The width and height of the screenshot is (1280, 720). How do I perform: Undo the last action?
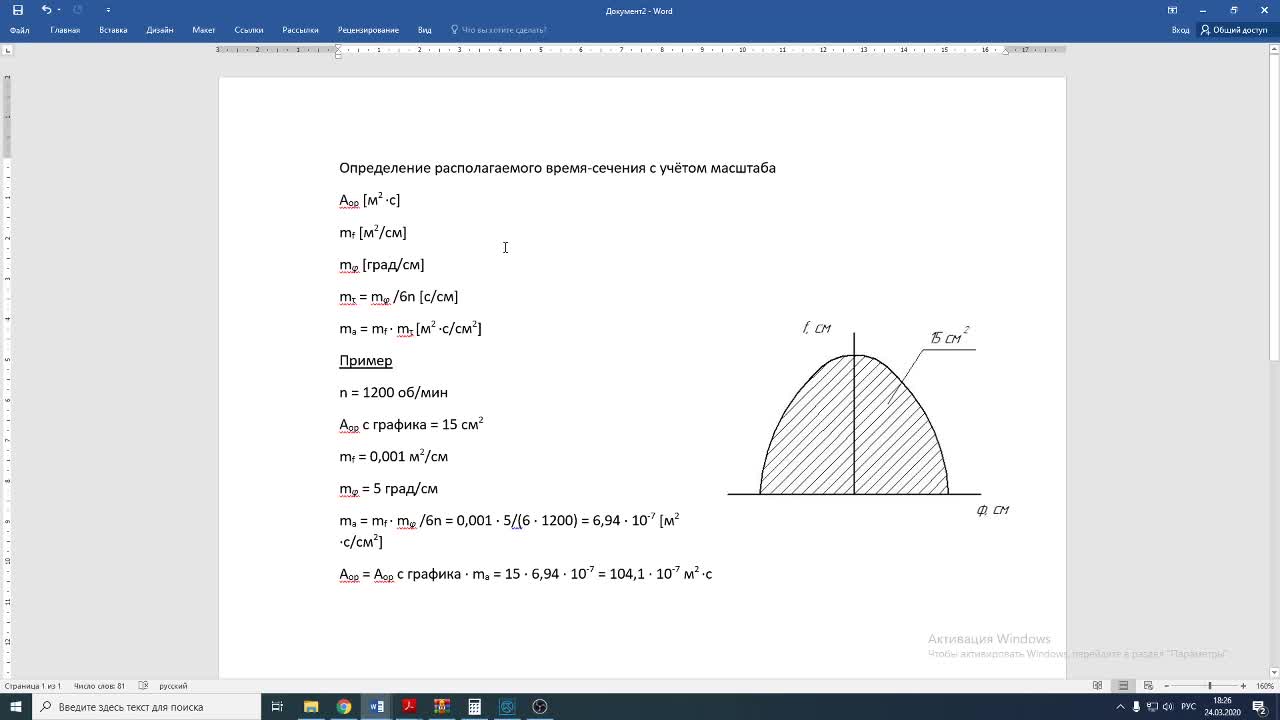(x=46, y=10)
